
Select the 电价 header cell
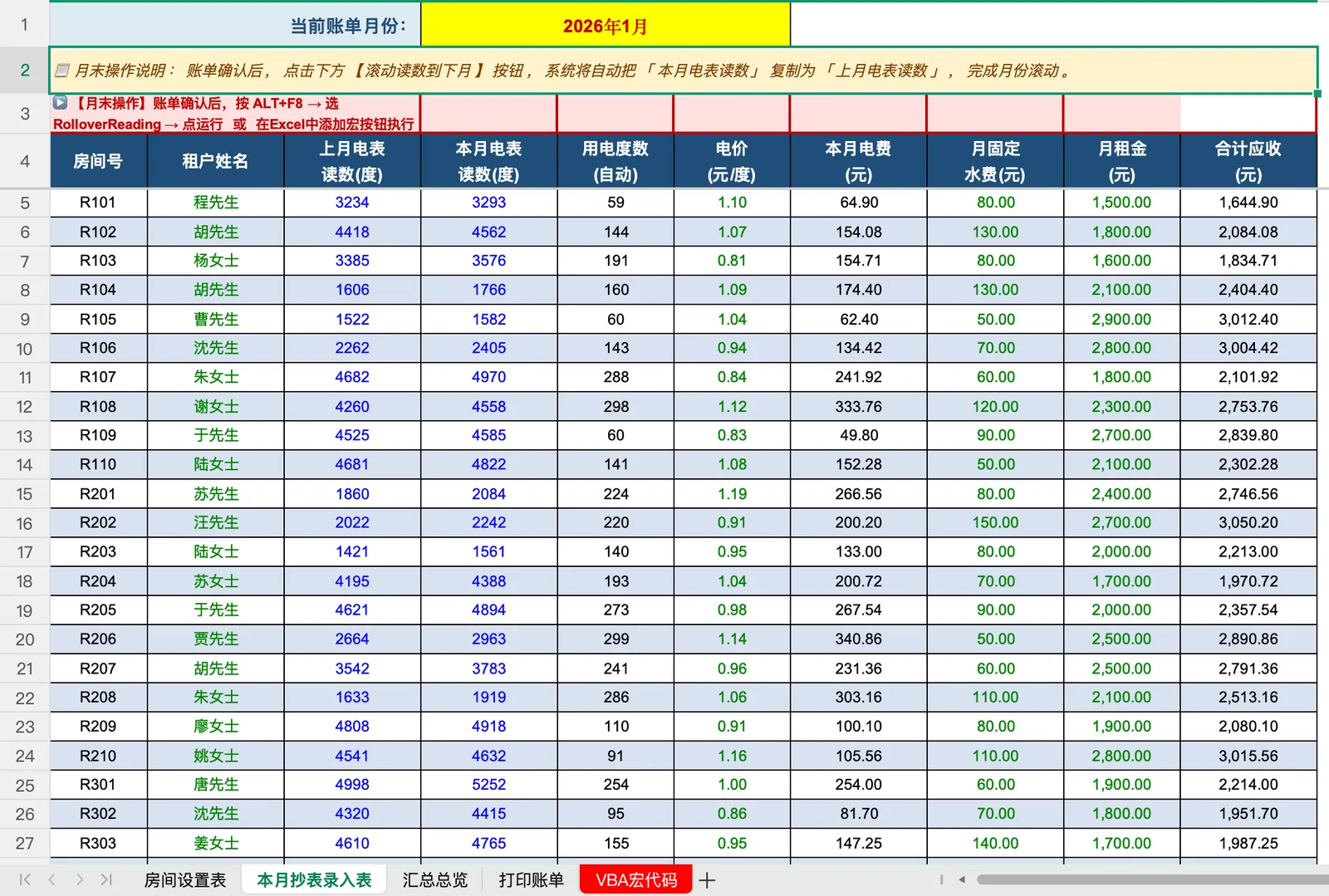[x=732, y=161]
